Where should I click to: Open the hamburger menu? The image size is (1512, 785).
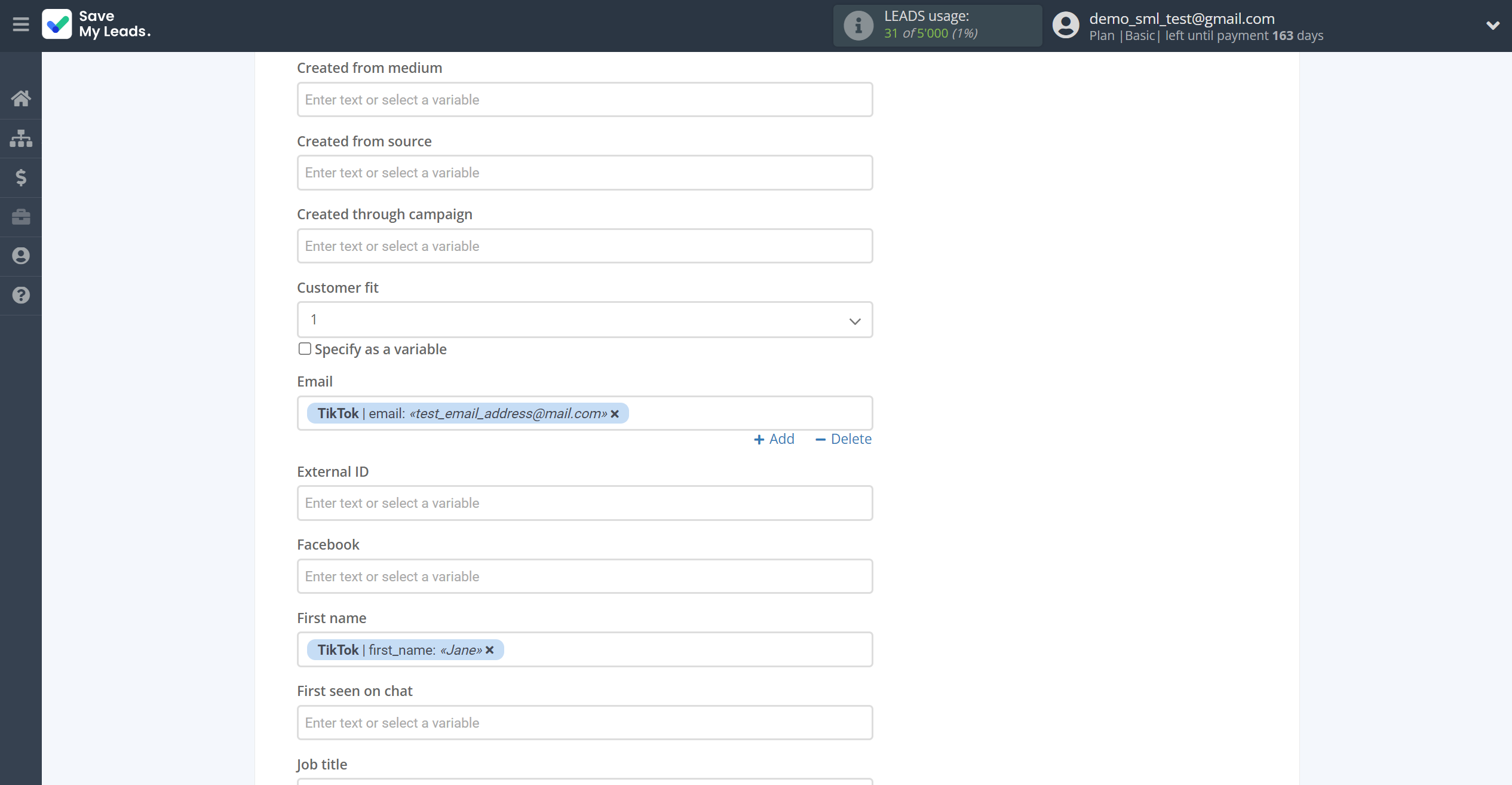pos(21,24)
